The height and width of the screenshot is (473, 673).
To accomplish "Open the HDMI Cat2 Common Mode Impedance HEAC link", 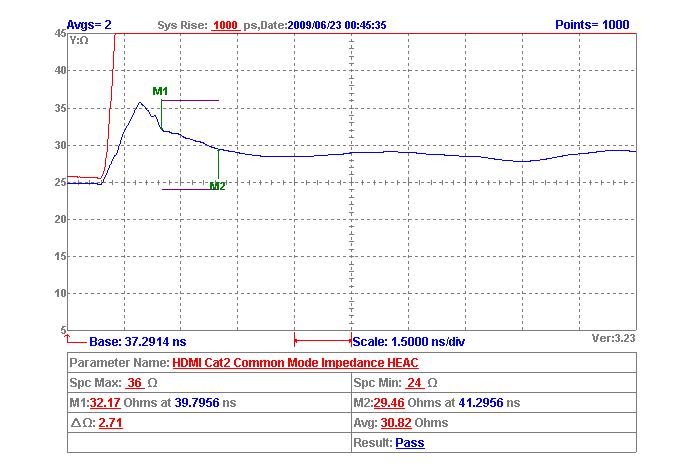I will 295,362.
